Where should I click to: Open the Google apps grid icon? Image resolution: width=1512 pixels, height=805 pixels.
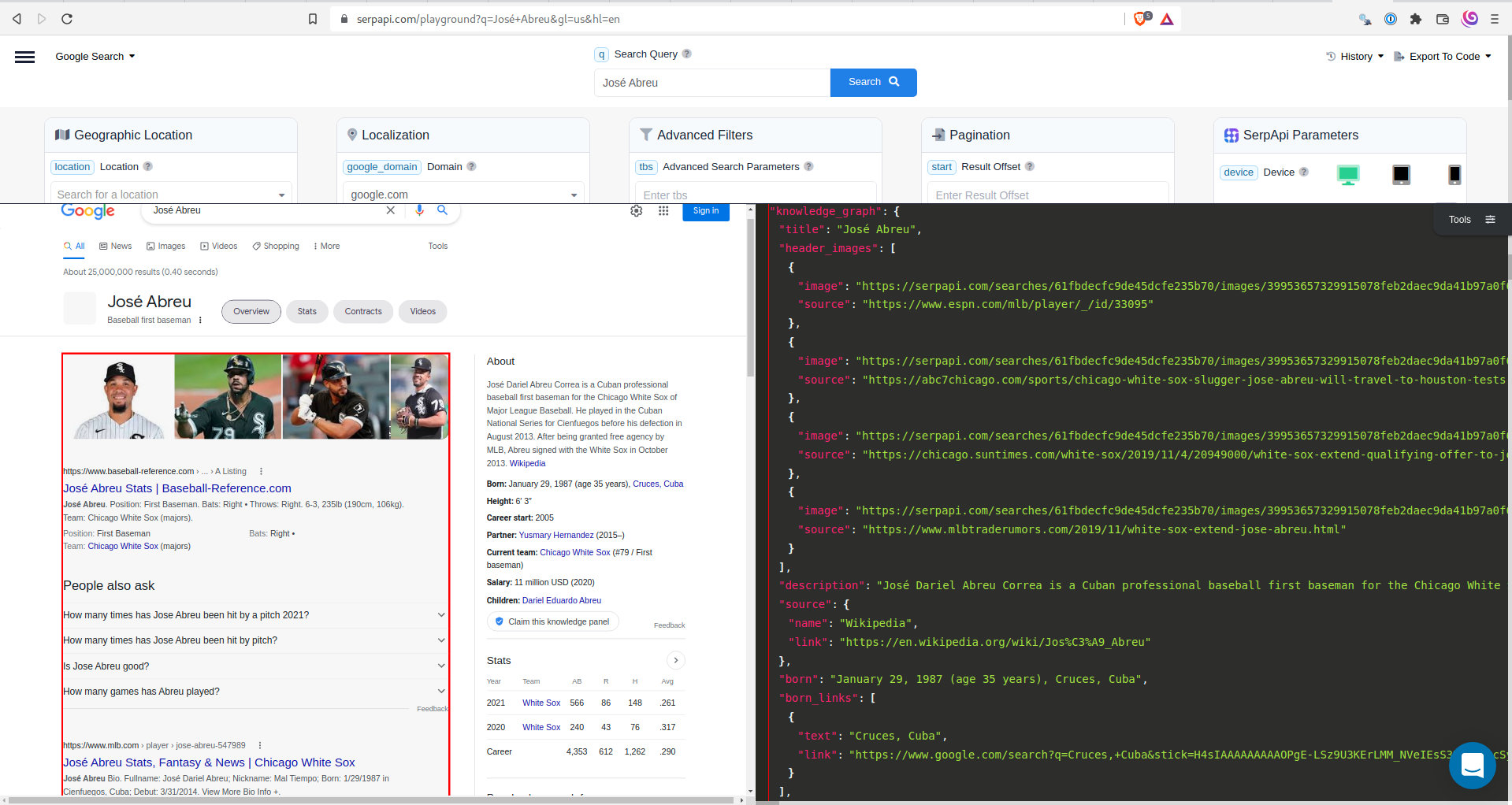[663, 211]
